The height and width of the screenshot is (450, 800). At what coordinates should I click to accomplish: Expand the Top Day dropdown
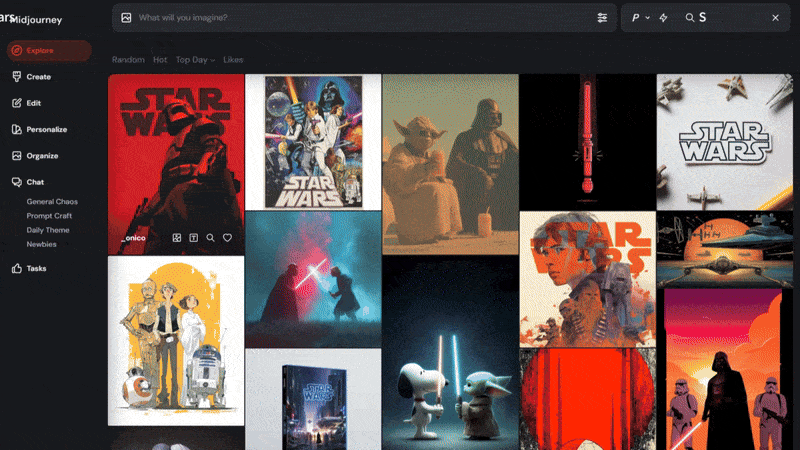pos(195,60)
